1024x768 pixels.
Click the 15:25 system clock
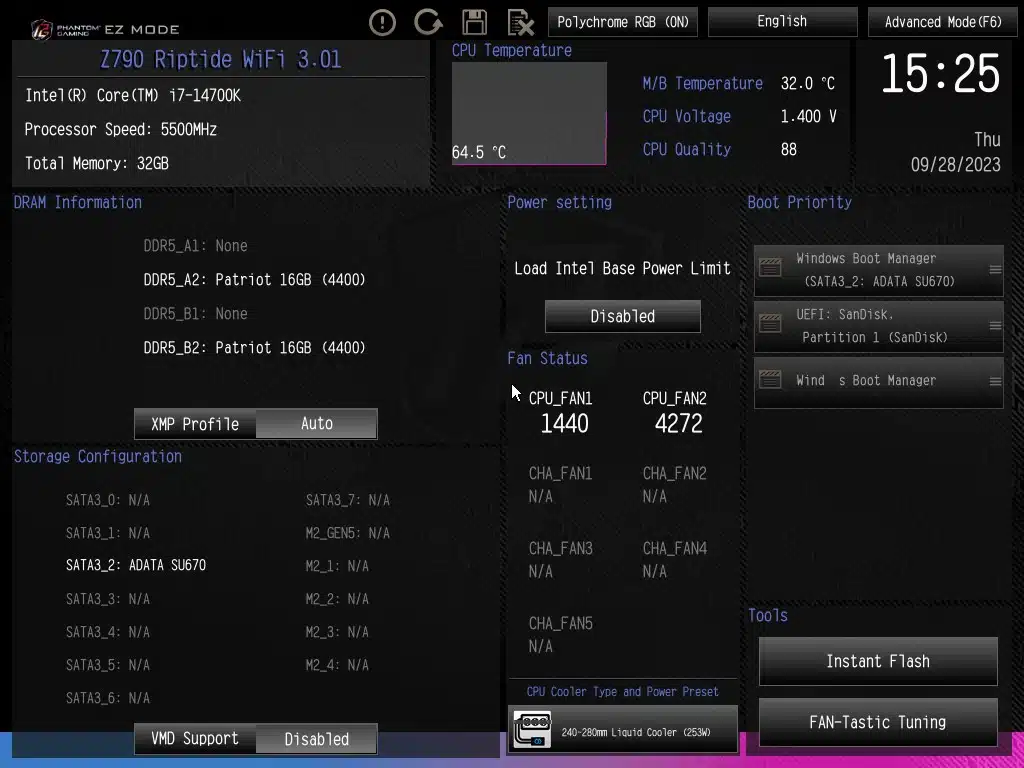(940, 75)
